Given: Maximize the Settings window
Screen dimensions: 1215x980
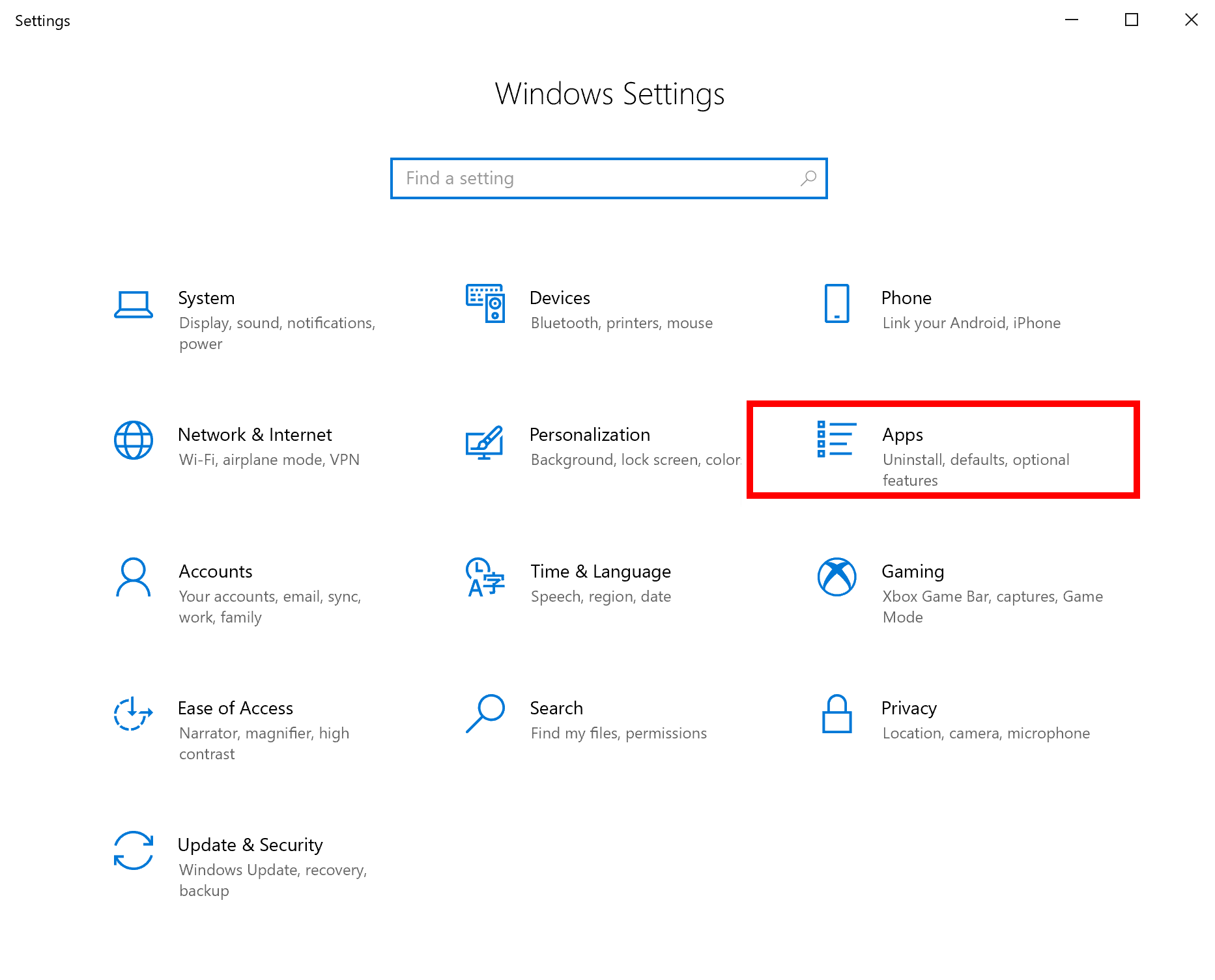Looking at the screenshot, I should 1132,20.
